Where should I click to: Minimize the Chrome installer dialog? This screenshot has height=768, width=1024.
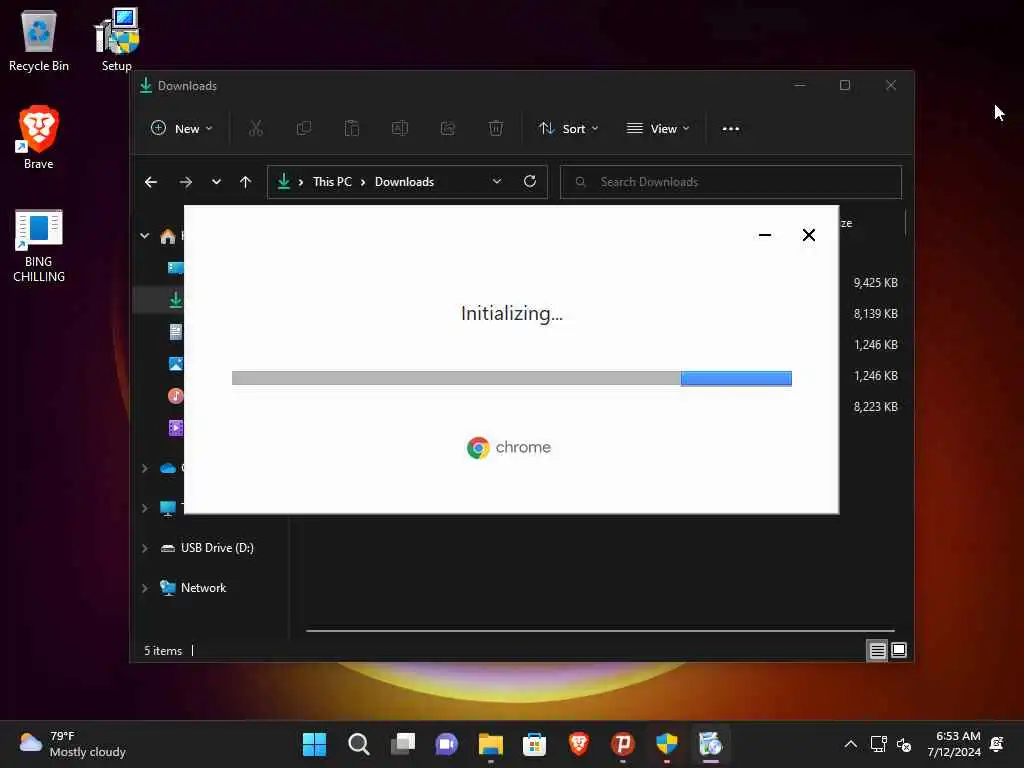click(x=765, y=235)
